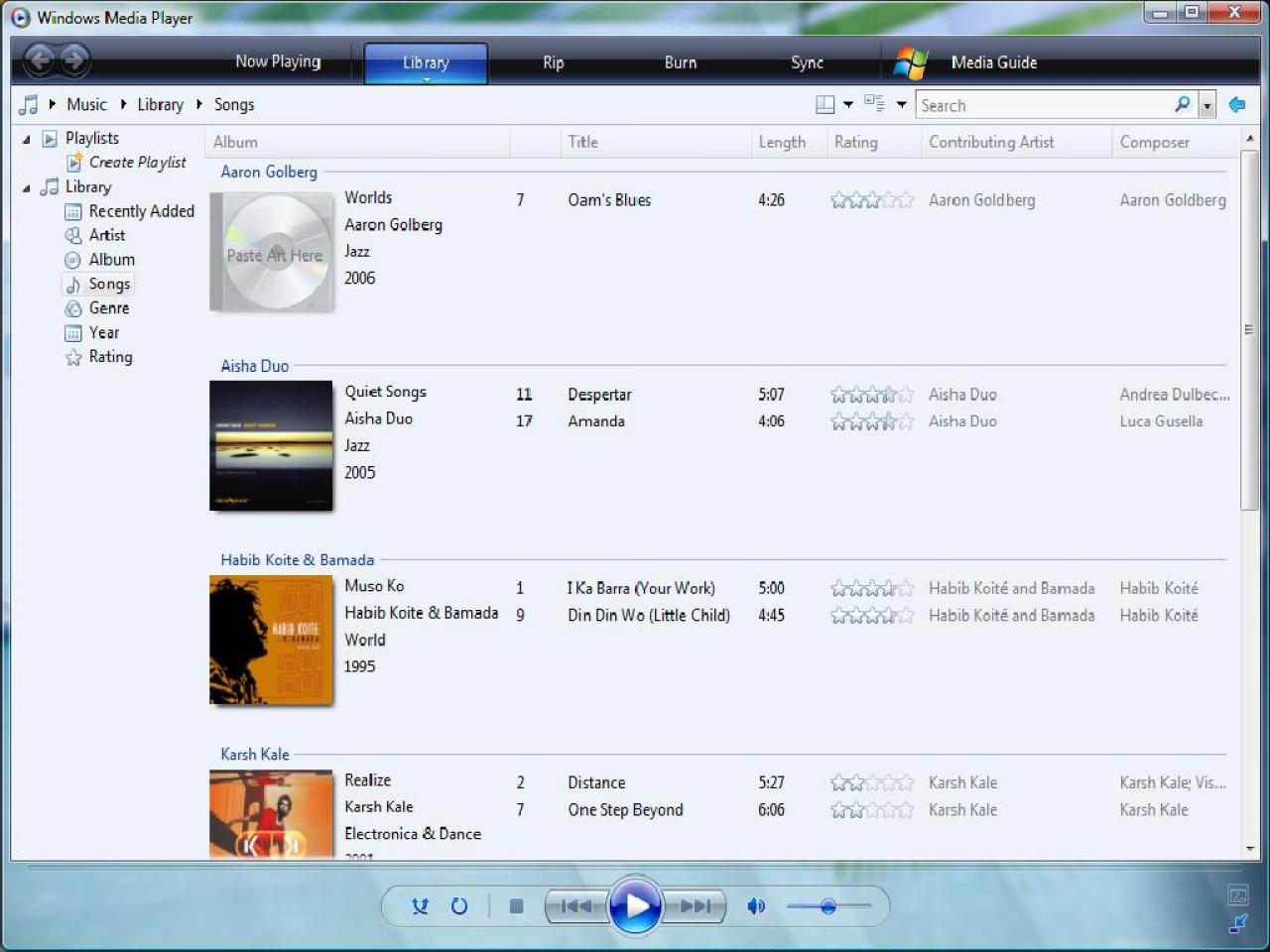
Task: Go forward with the Forward arrow button
Action: [74, 61]
